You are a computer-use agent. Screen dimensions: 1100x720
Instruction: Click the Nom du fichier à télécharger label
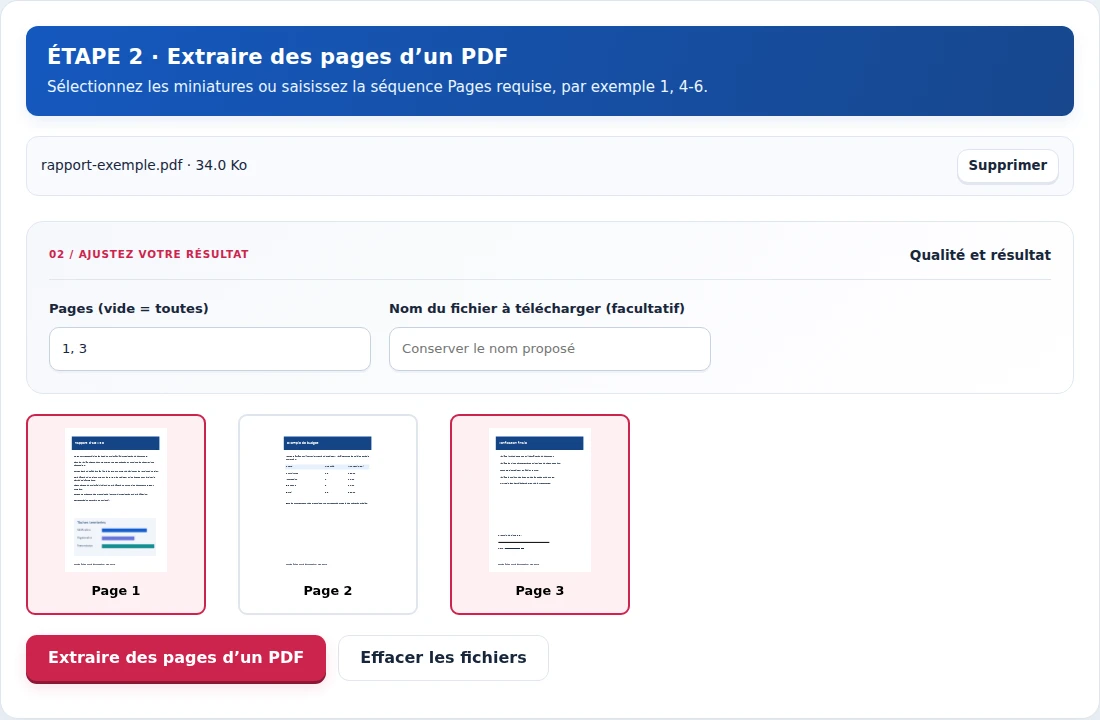coord(537,308)
